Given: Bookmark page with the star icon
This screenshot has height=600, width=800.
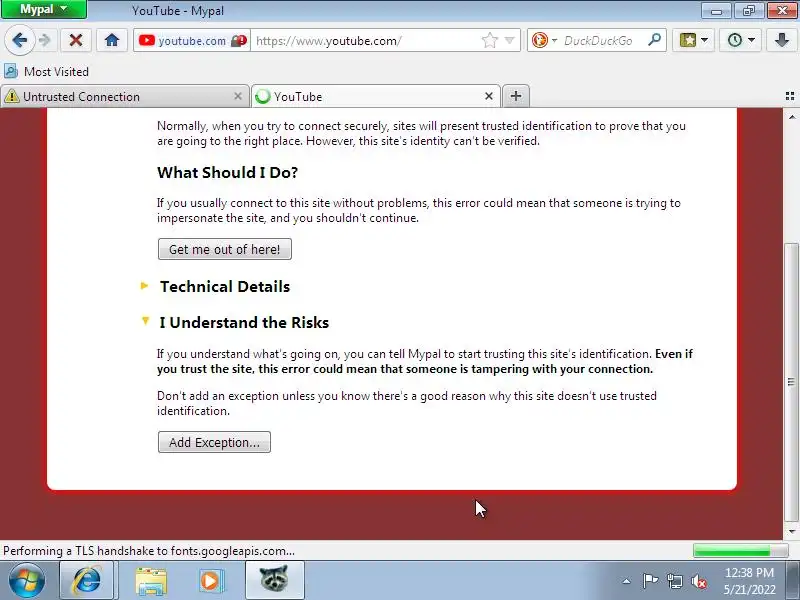Looking at the screenshot, I should [489, 40].
